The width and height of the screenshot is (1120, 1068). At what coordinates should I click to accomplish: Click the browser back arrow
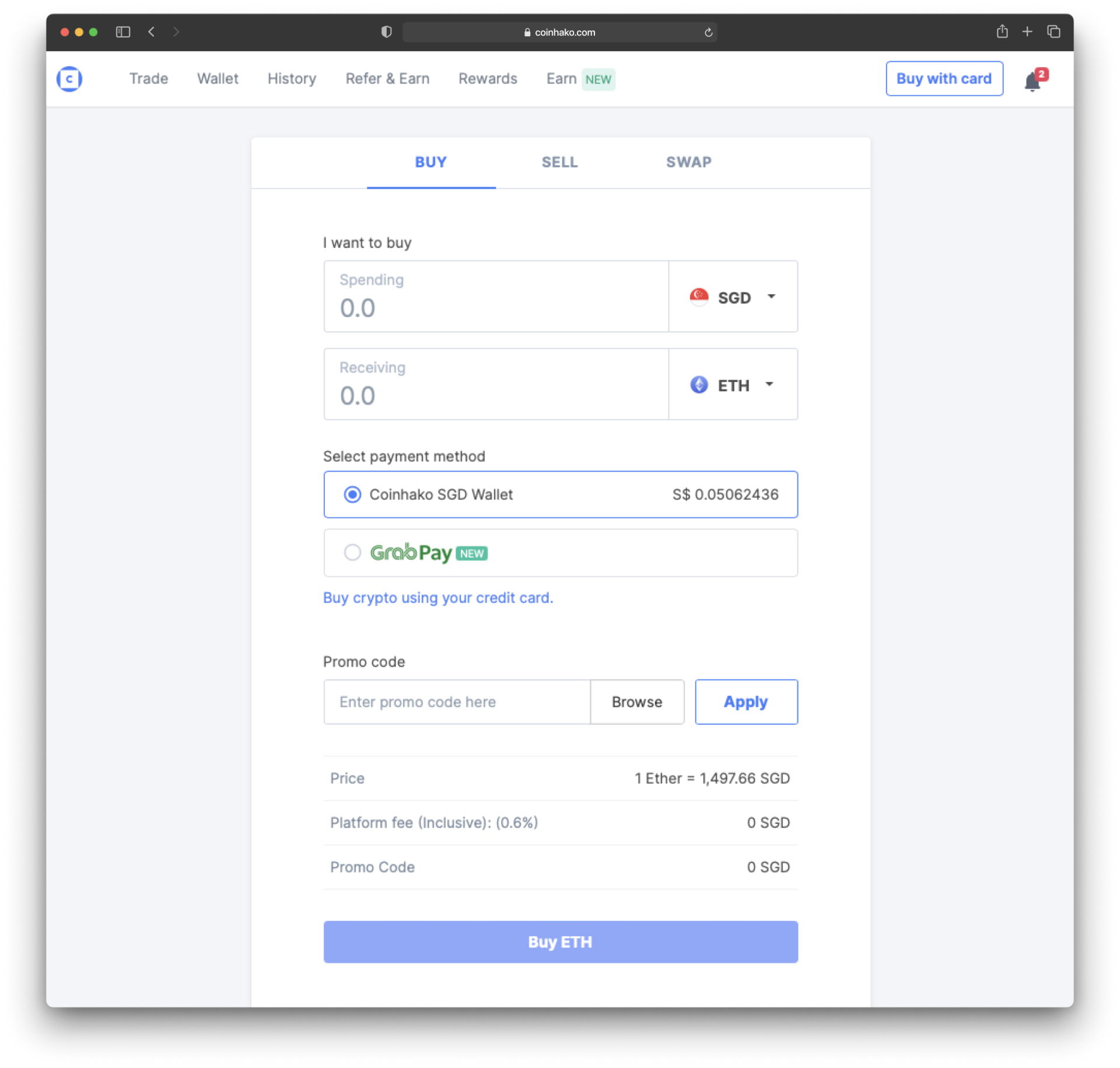152,32
